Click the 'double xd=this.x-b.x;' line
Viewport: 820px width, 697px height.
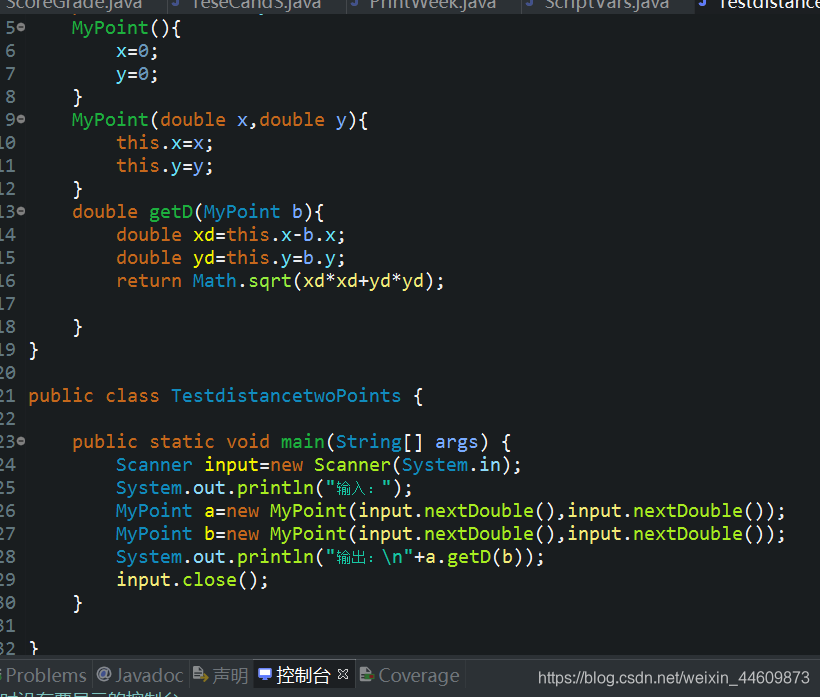(231, 235)
